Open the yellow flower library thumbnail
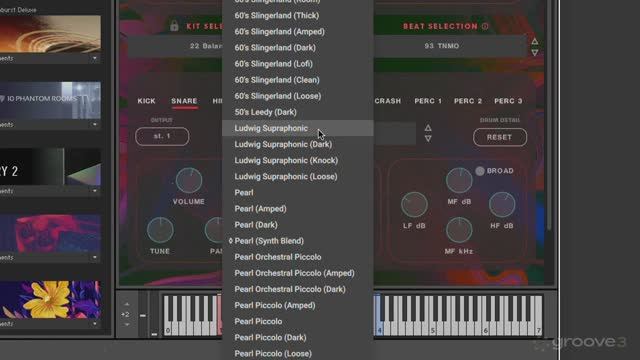Screen dimensions: 640x360 50,300
